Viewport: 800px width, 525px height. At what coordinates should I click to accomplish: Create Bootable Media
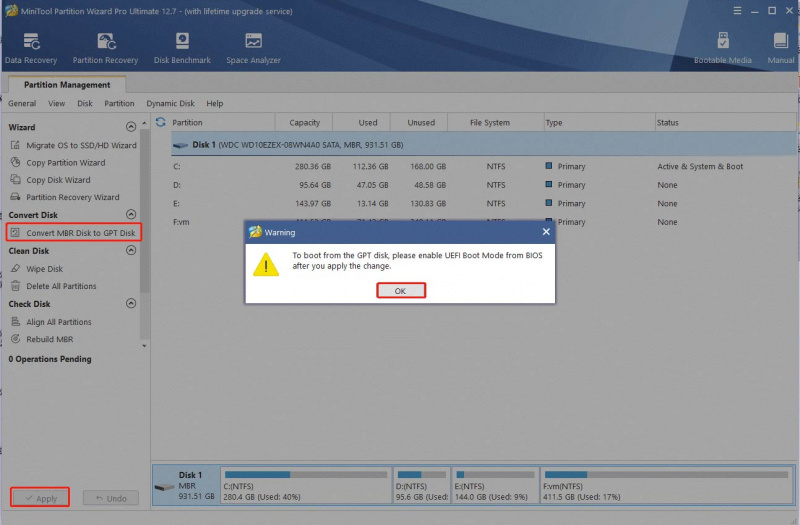click(x=722, y=48)
